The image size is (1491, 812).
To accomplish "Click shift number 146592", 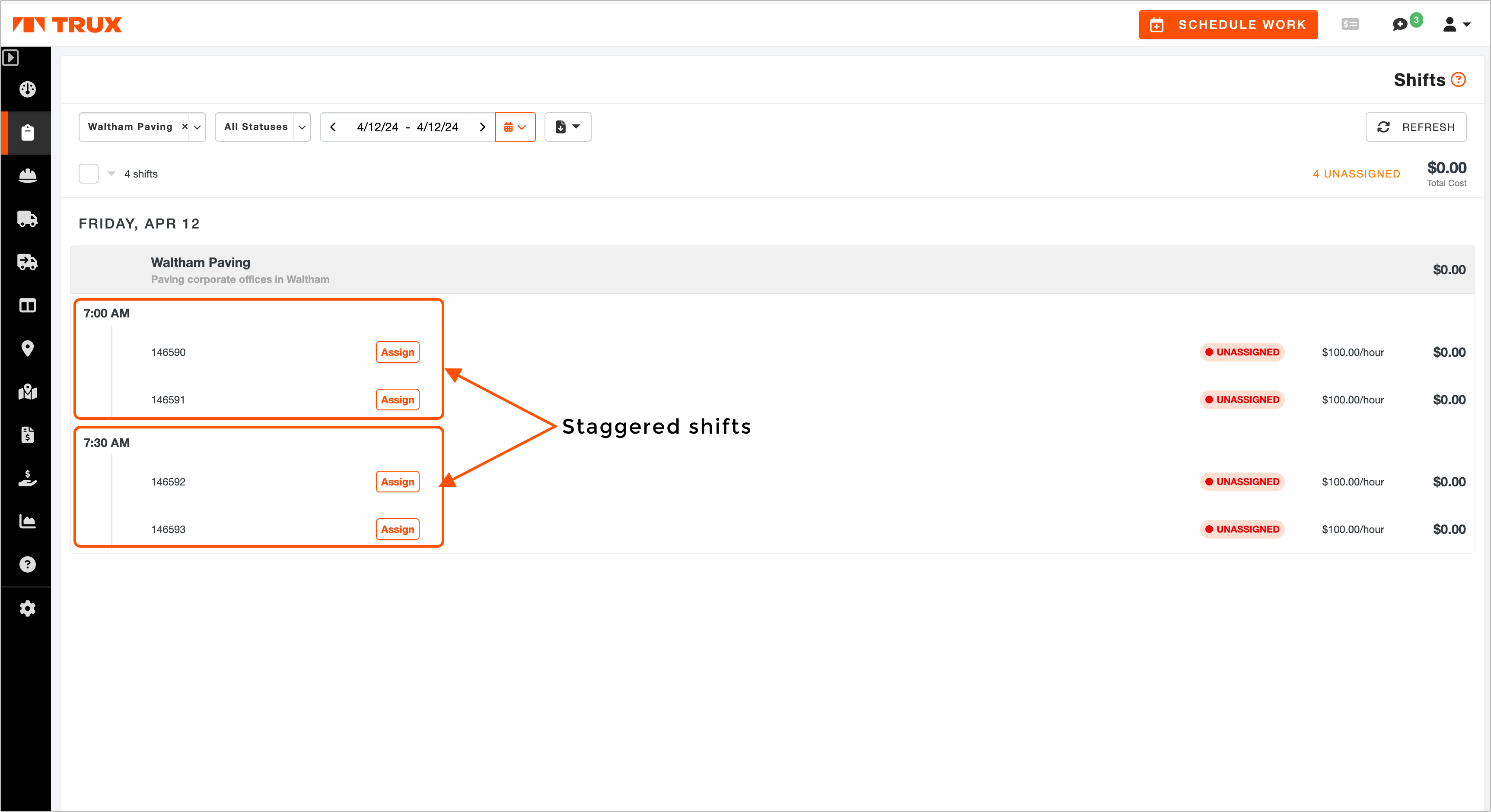I will (168, 482).
